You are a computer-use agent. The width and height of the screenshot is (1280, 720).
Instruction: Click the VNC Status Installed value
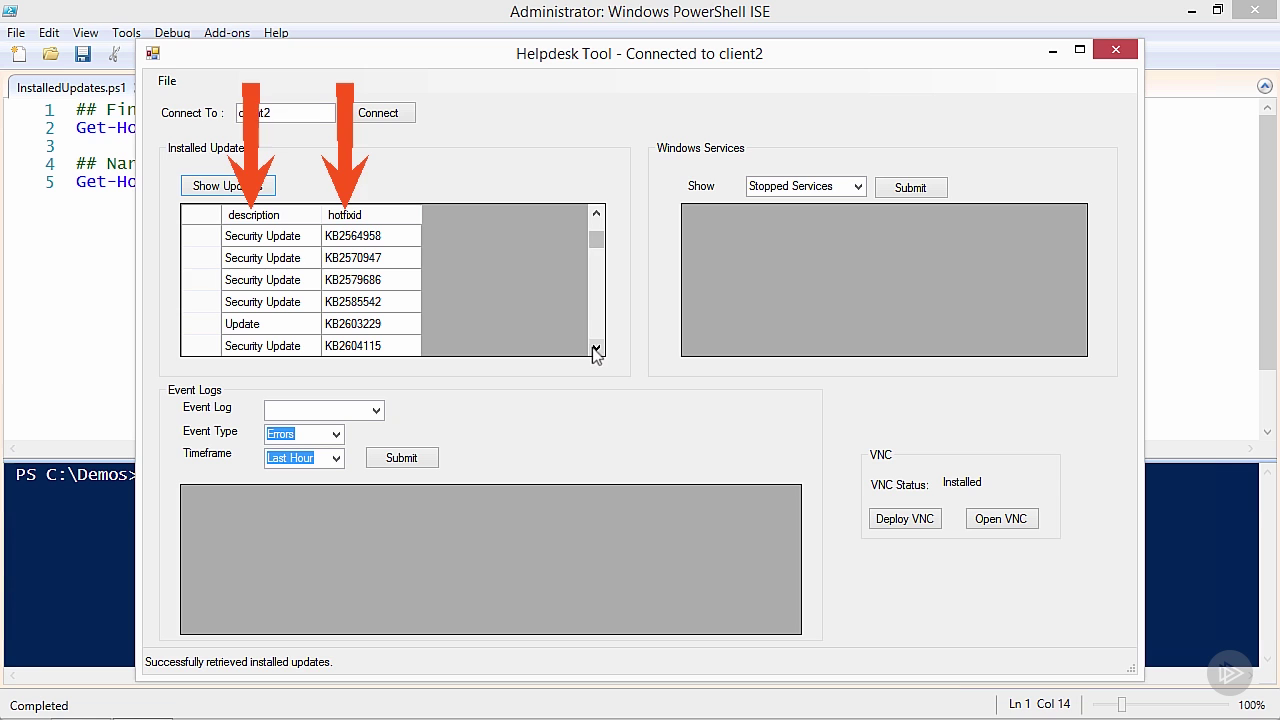tap(962, 482)
